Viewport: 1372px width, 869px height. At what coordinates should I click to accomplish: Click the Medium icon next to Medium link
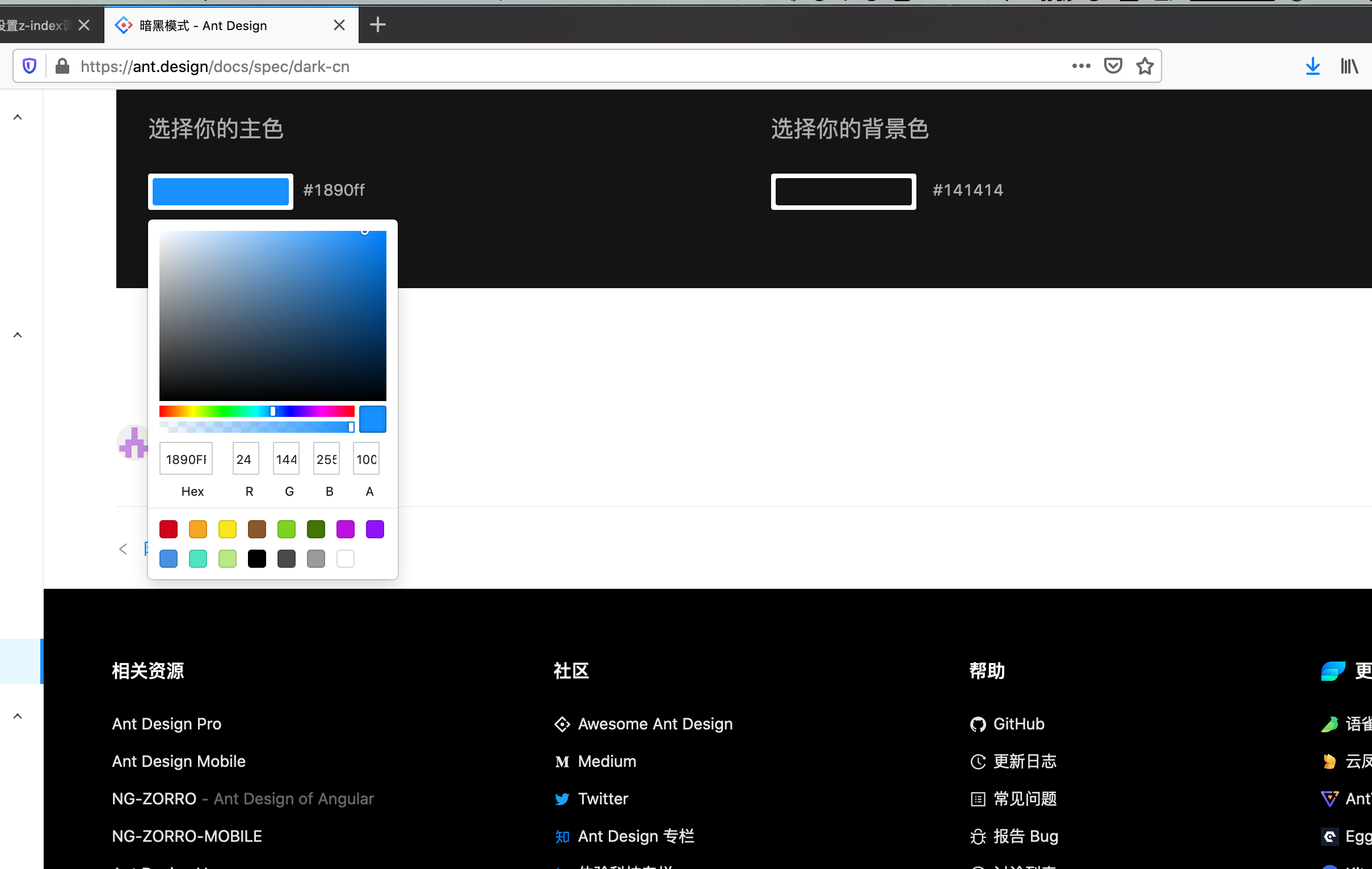click(x=562, y=761)
